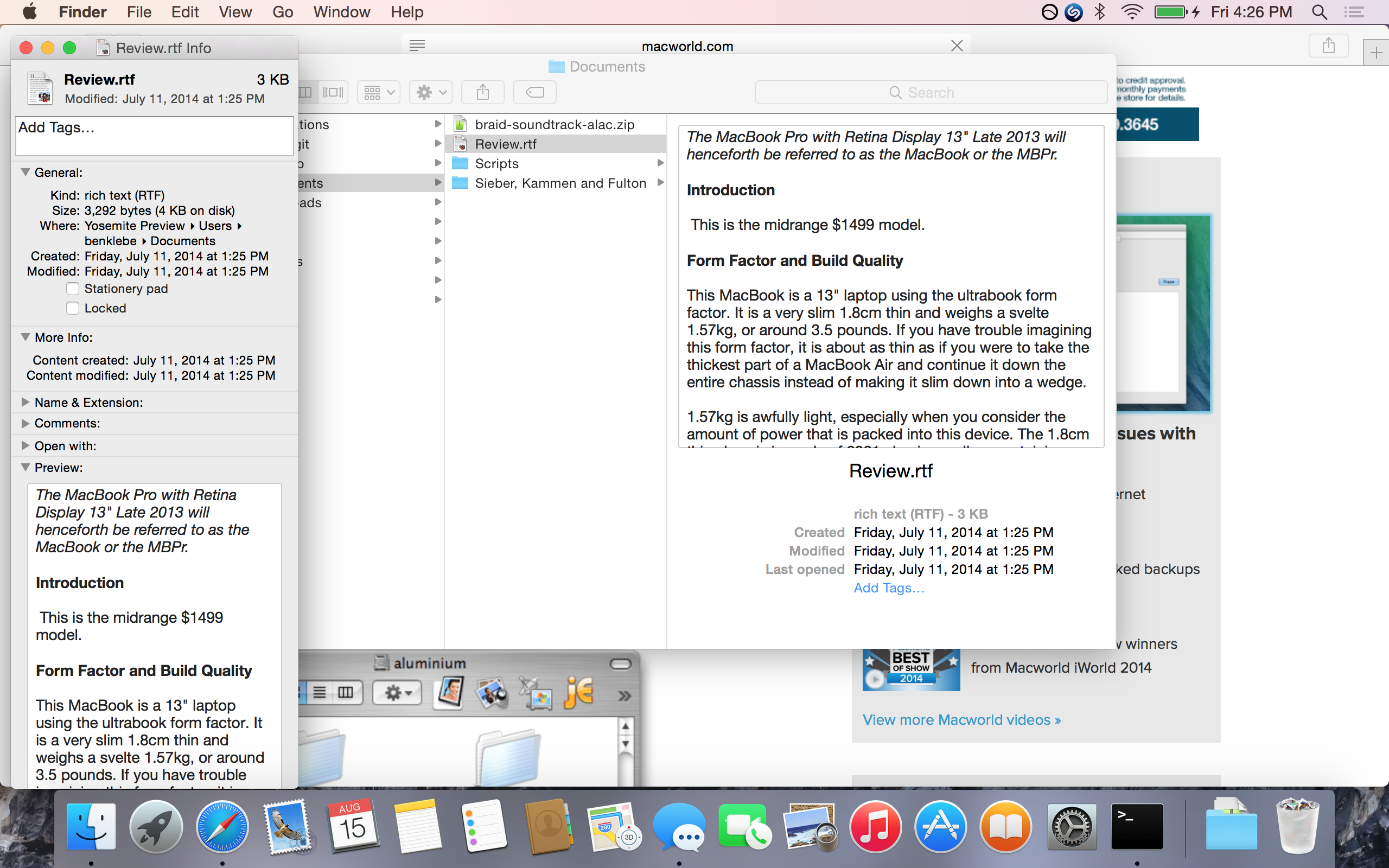Expand Name & Extension section
1389x868 pixels.
pyautogui.click(x=26, y=403)
